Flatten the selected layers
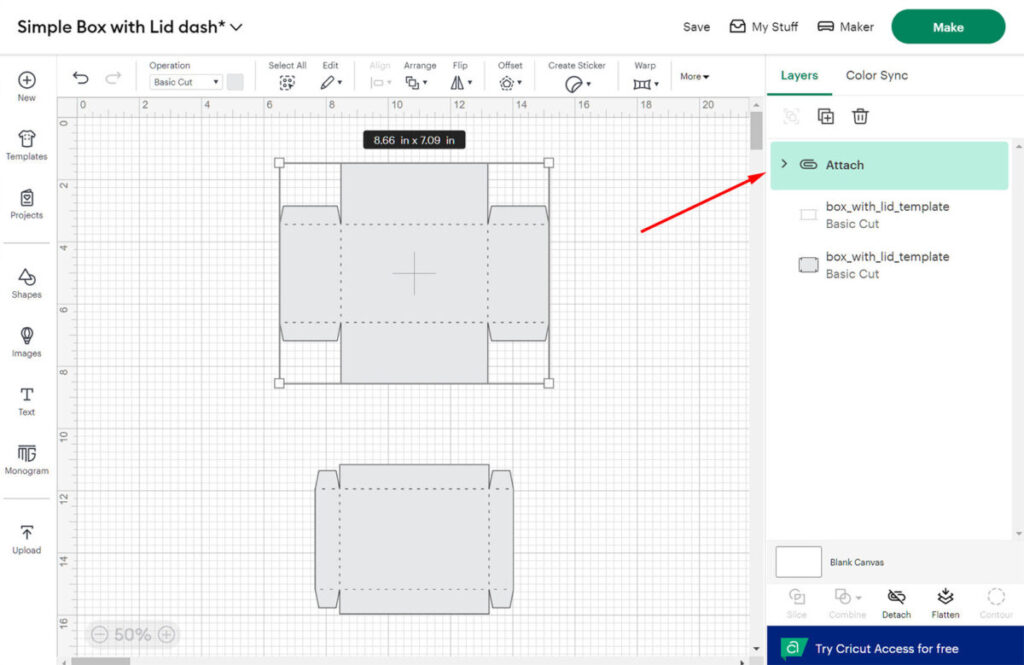The width and height of the screenshot is (1024, 665). coord(945,602)
